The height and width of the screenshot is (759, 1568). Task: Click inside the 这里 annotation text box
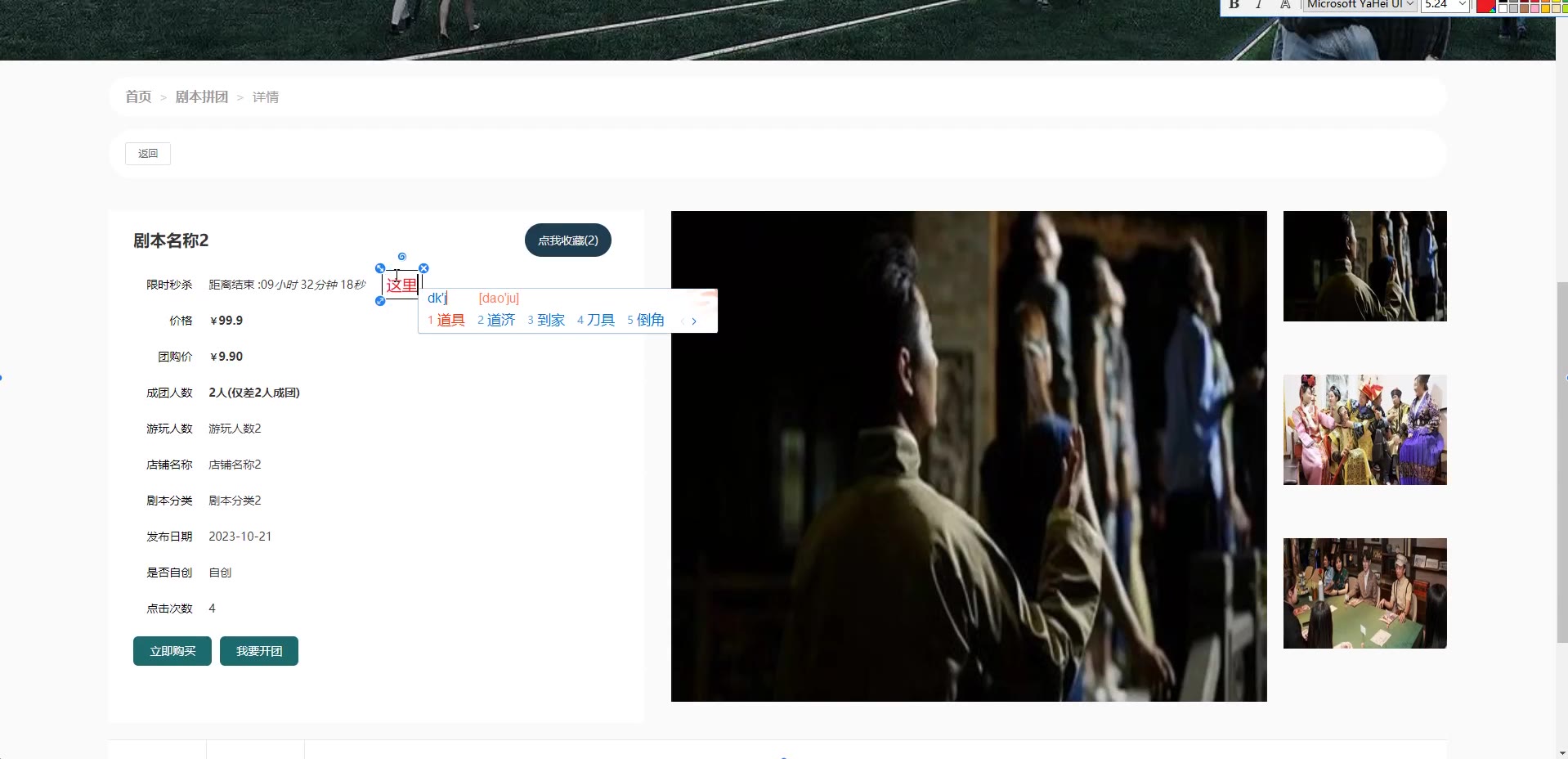401,285
